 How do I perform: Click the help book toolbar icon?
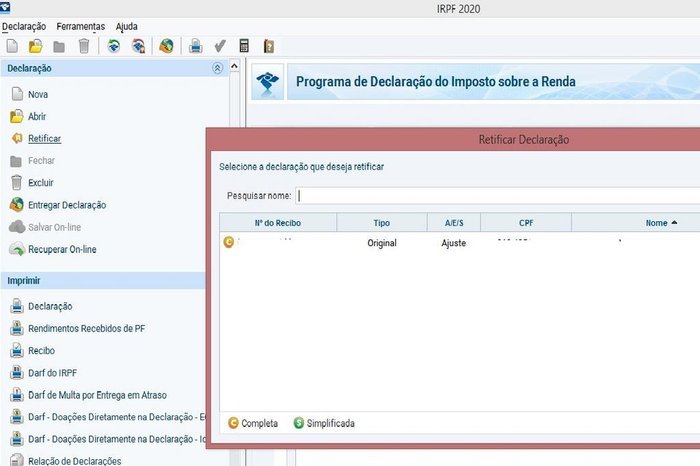[268, 46]
